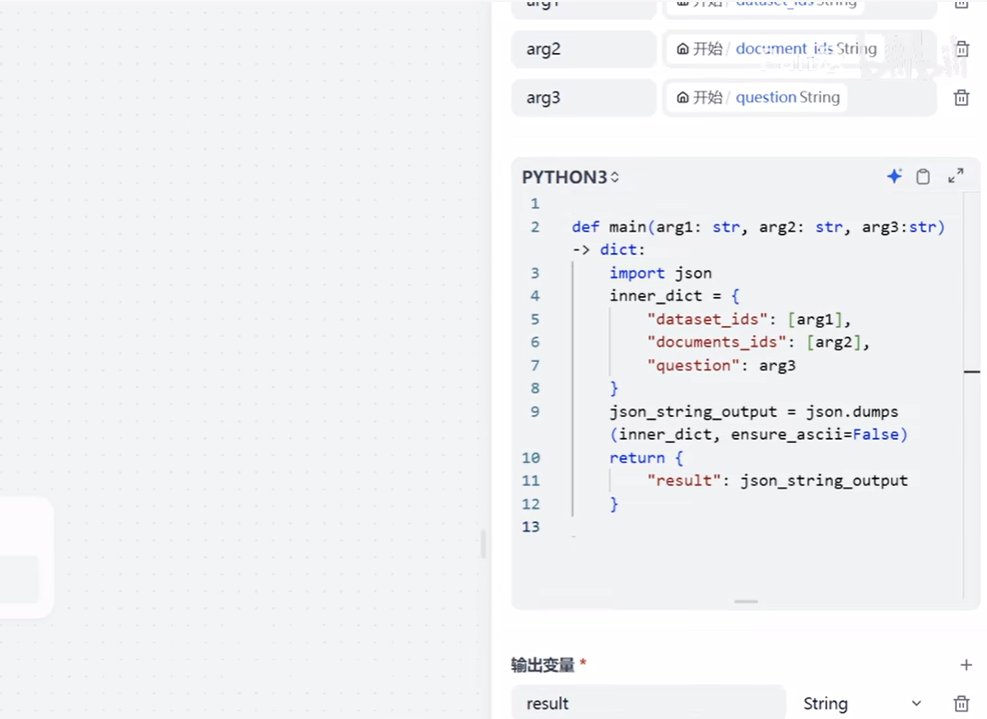987x719 pixels.
Task: Click the "import json" code line
Action: coord(660,273)
